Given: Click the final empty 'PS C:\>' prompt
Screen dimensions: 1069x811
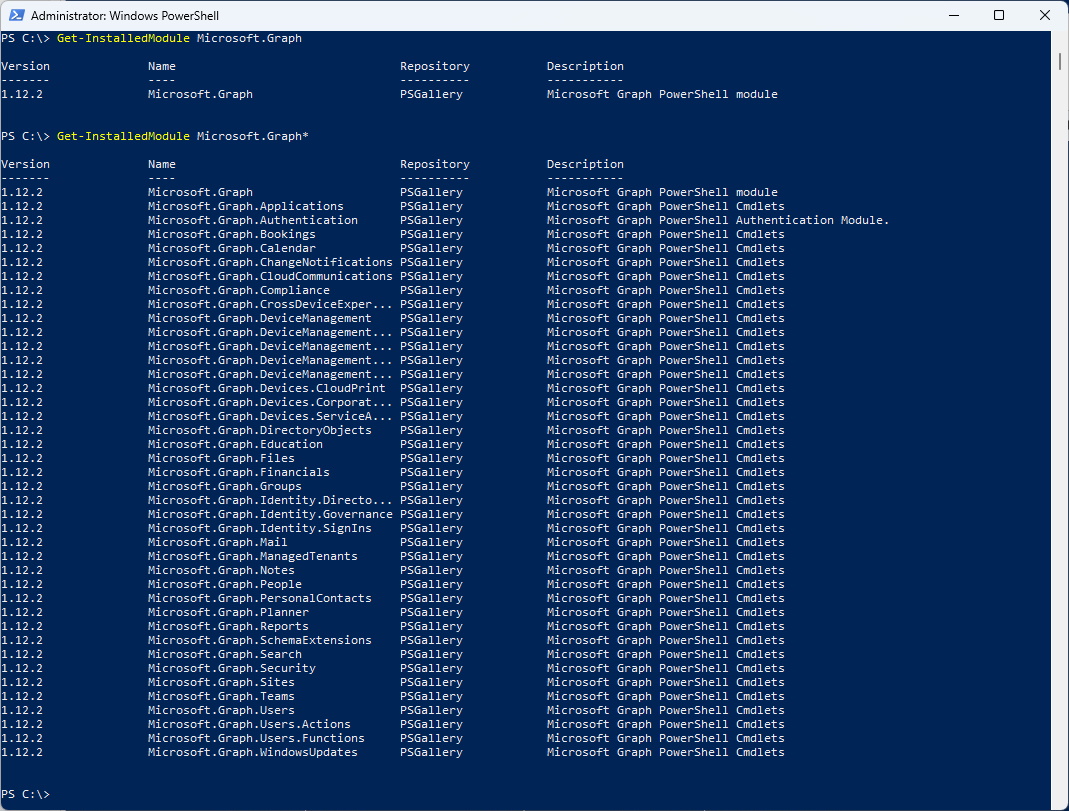Looking at the screenshot, I should point(25,795).
